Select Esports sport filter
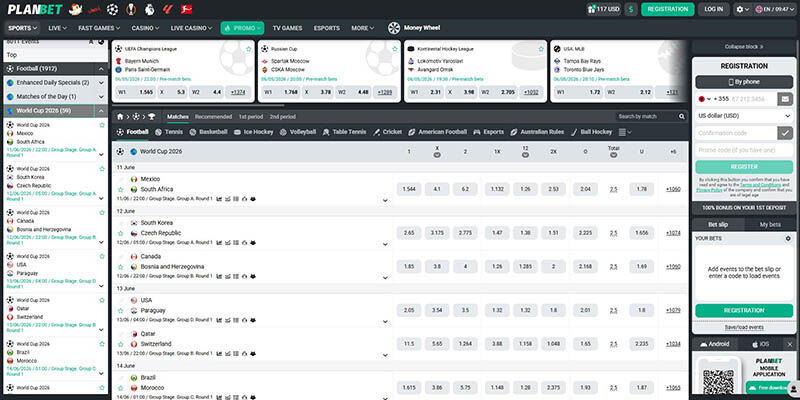This screenshot has height=400, width=800. point(489,132)
